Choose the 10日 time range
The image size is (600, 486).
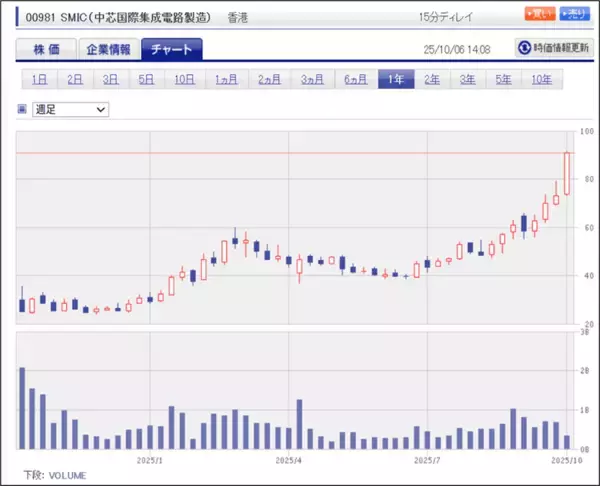183,79
